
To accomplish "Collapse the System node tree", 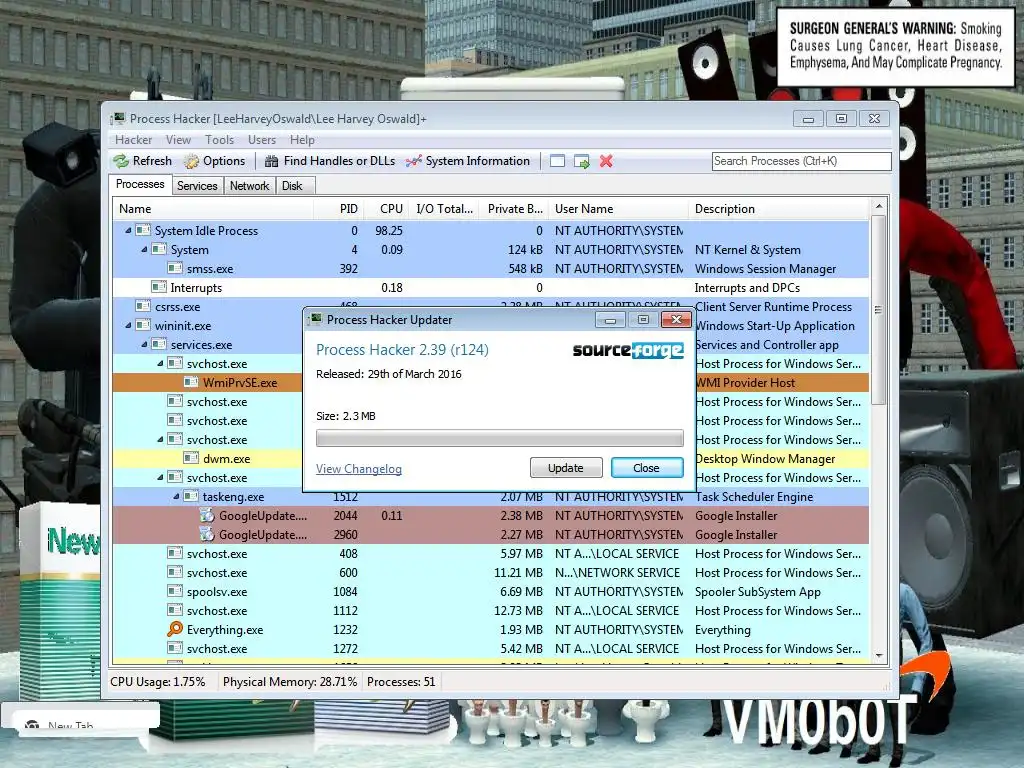I will pos(144,249).
